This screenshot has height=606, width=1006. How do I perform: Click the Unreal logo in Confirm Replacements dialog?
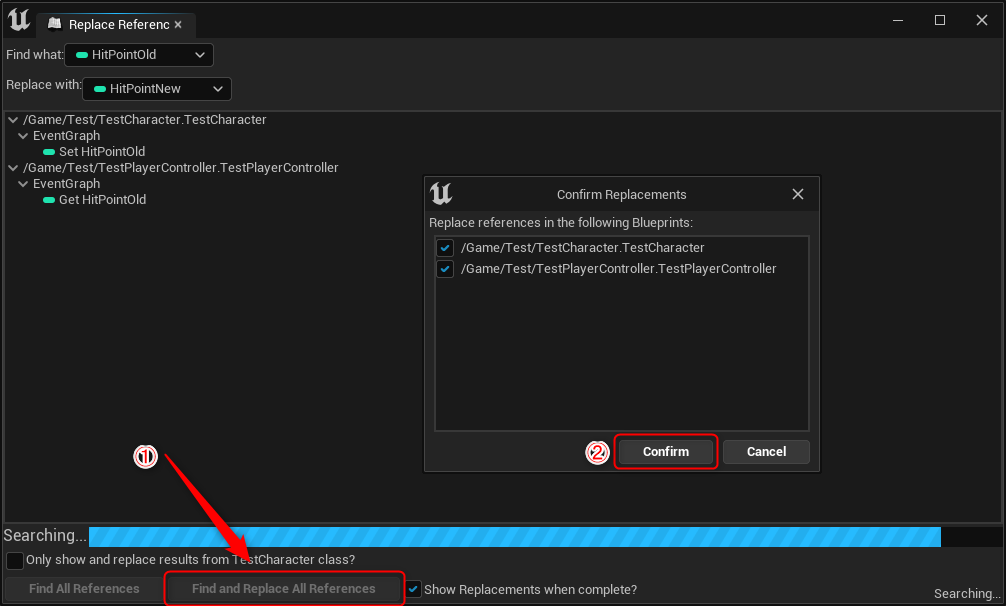tap(441, 194)
